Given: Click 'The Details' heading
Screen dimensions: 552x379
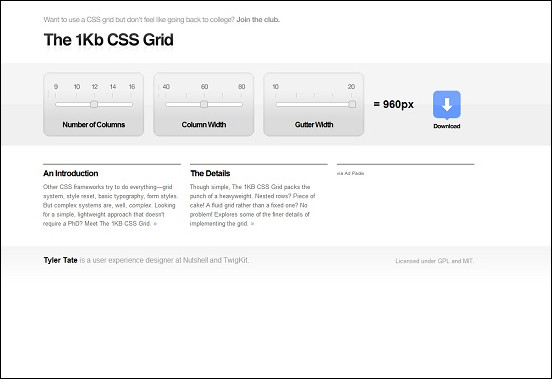Looking at the screenshot, I should pos(210,173).
